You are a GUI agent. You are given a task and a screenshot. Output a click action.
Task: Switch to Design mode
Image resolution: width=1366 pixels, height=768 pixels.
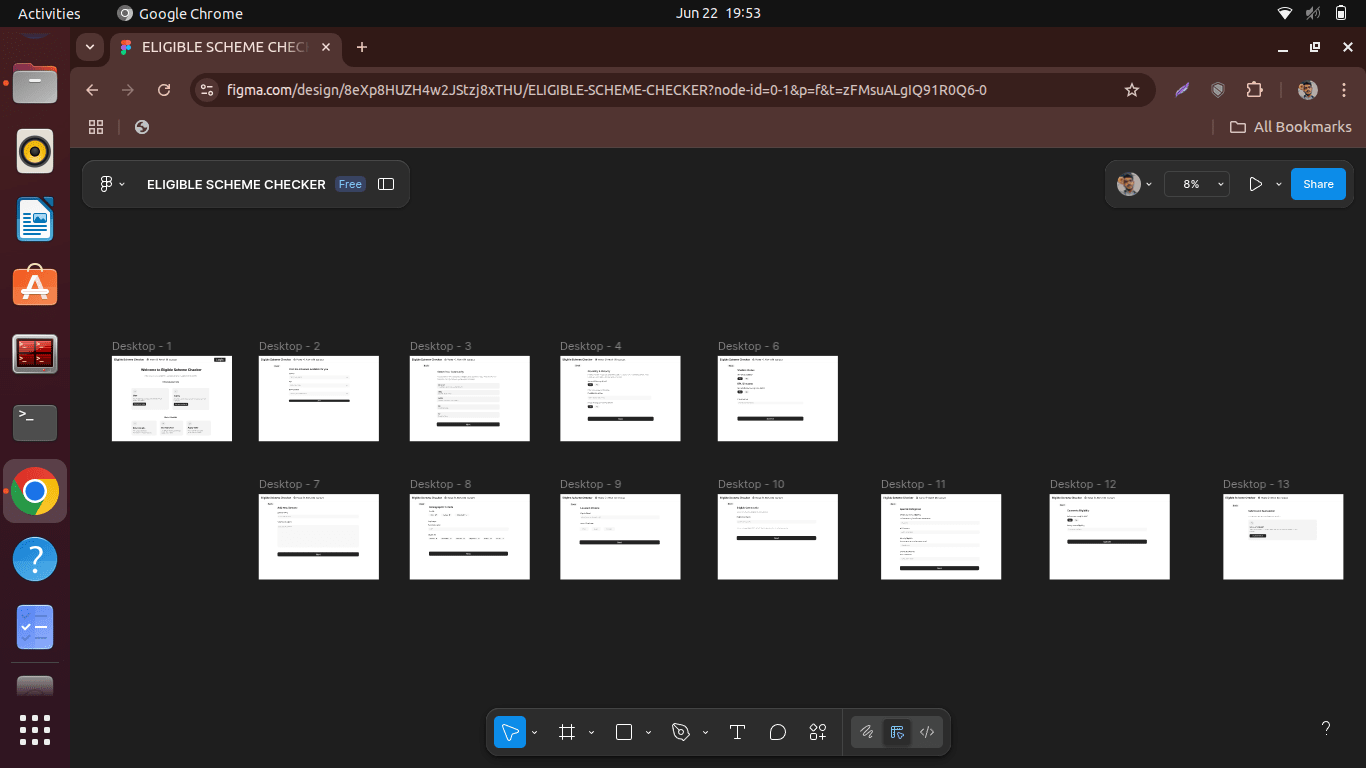click(x=897, y=732)
